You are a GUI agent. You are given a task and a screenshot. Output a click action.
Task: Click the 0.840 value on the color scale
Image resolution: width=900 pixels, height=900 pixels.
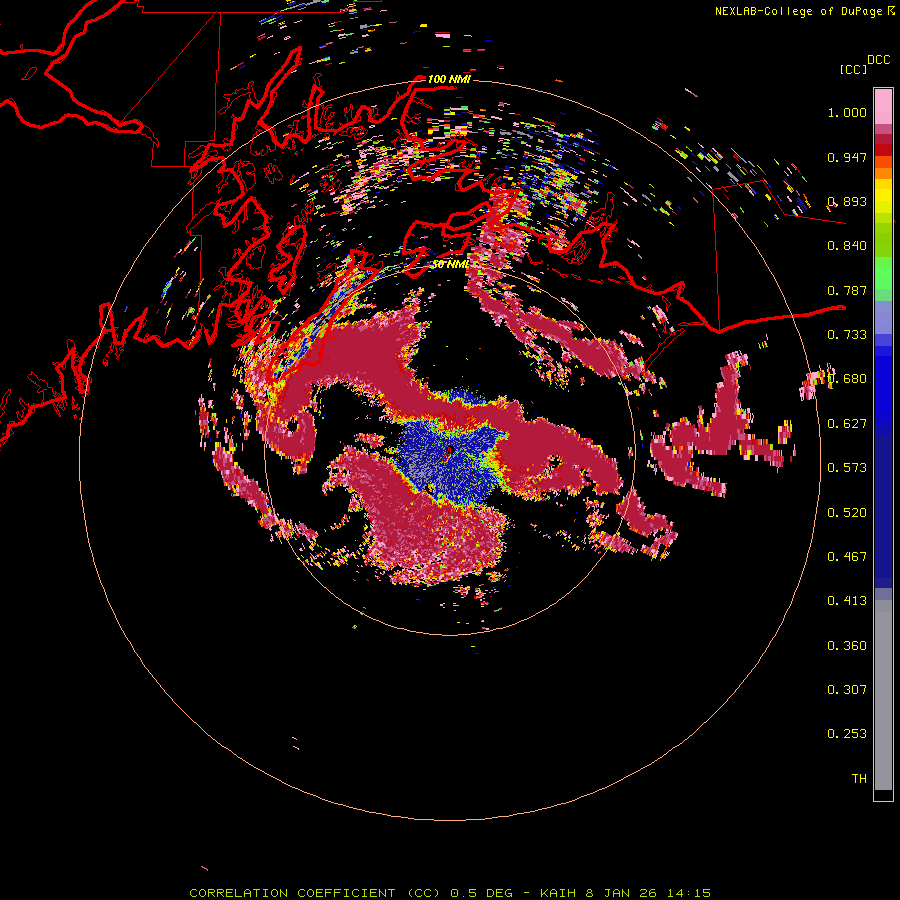[x=847, y=246]
